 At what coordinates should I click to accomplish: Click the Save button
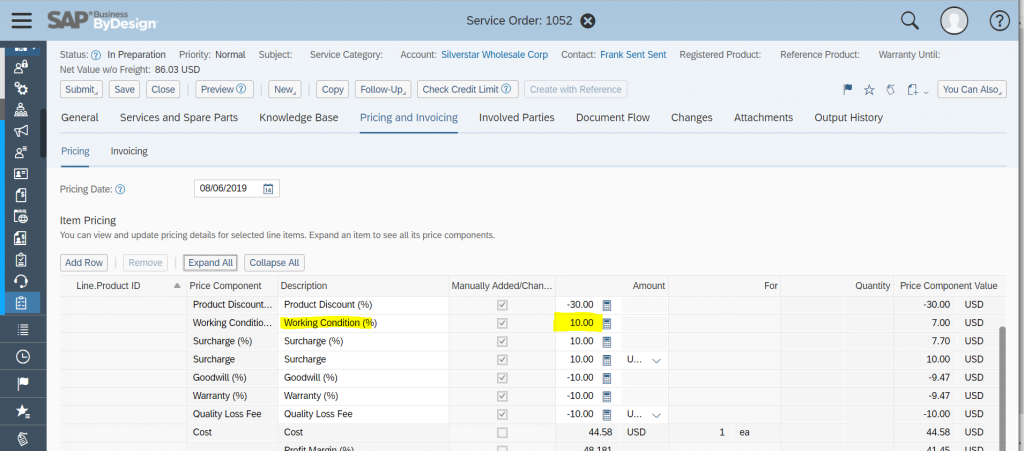pos(124,89)
